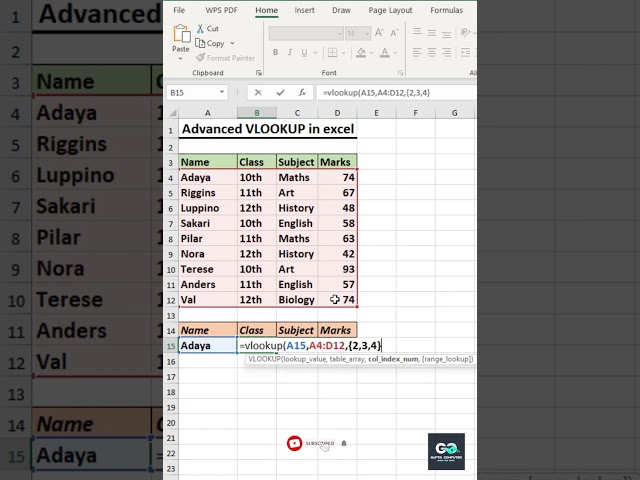The image size is (640, 480).
Task: Select column A header
Action: pos(208,113)
